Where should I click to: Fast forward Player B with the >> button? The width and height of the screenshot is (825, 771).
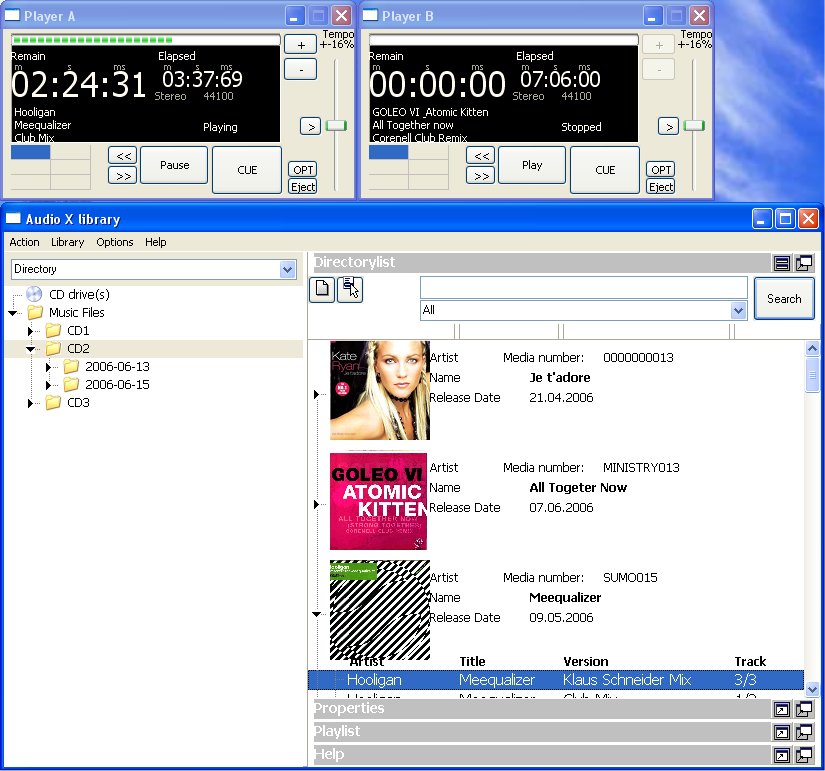click(x=481, y=175)
